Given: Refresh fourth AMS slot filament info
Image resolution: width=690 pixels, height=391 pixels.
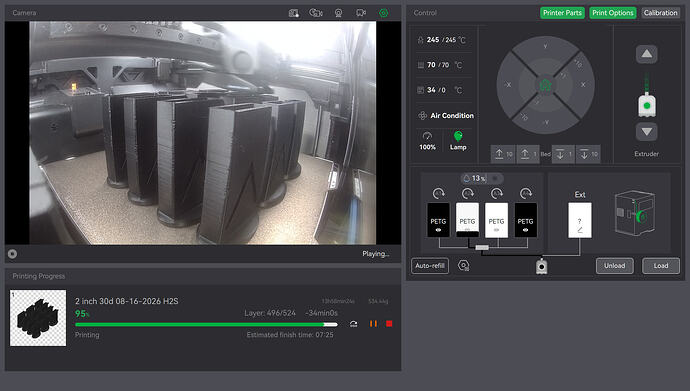Looking at the screenshot, I should point(525,193).
